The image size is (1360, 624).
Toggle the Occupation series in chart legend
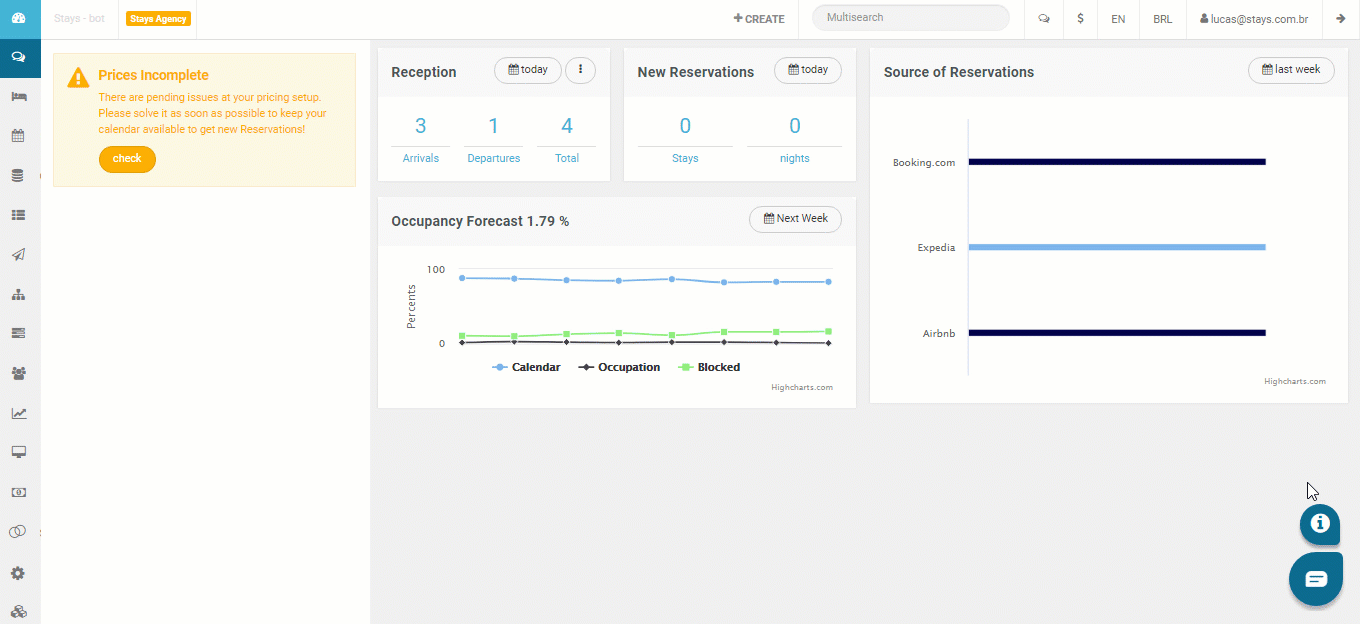point(619,368)
